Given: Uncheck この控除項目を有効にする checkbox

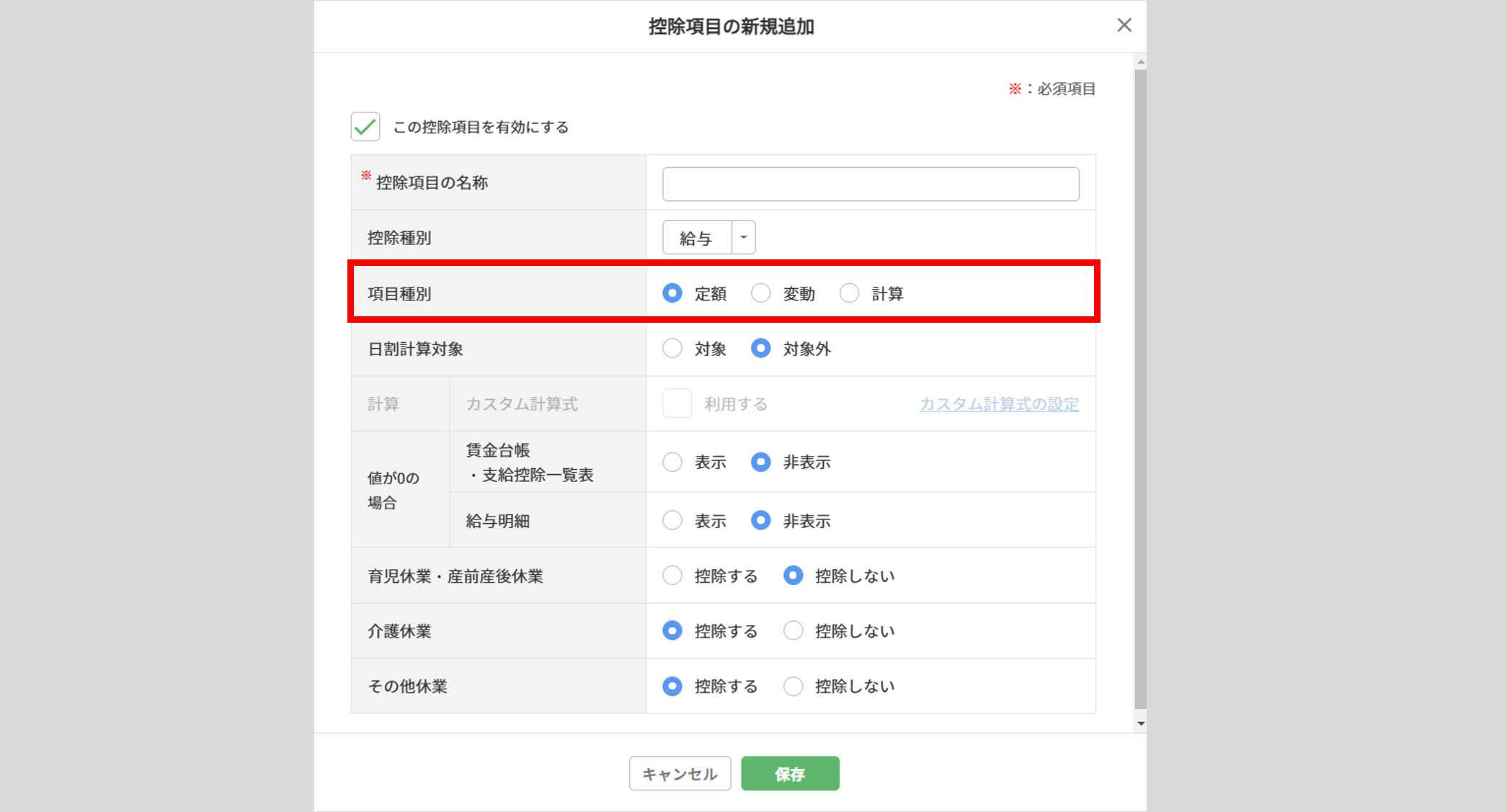Looking at the screenshot, I should click(x=365, y=127).
